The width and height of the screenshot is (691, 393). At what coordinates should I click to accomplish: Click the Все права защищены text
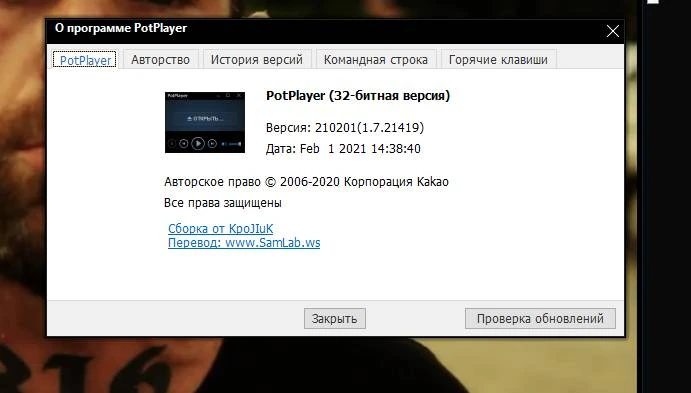click(223, 203)
